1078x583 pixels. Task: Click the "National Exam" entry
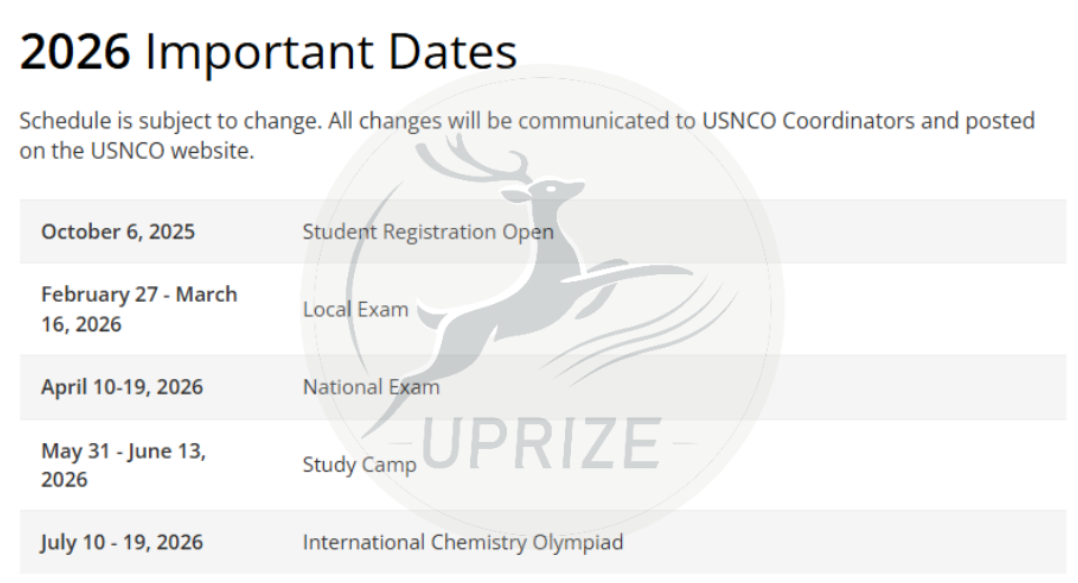pyautogui.click(x=371, y=387)
